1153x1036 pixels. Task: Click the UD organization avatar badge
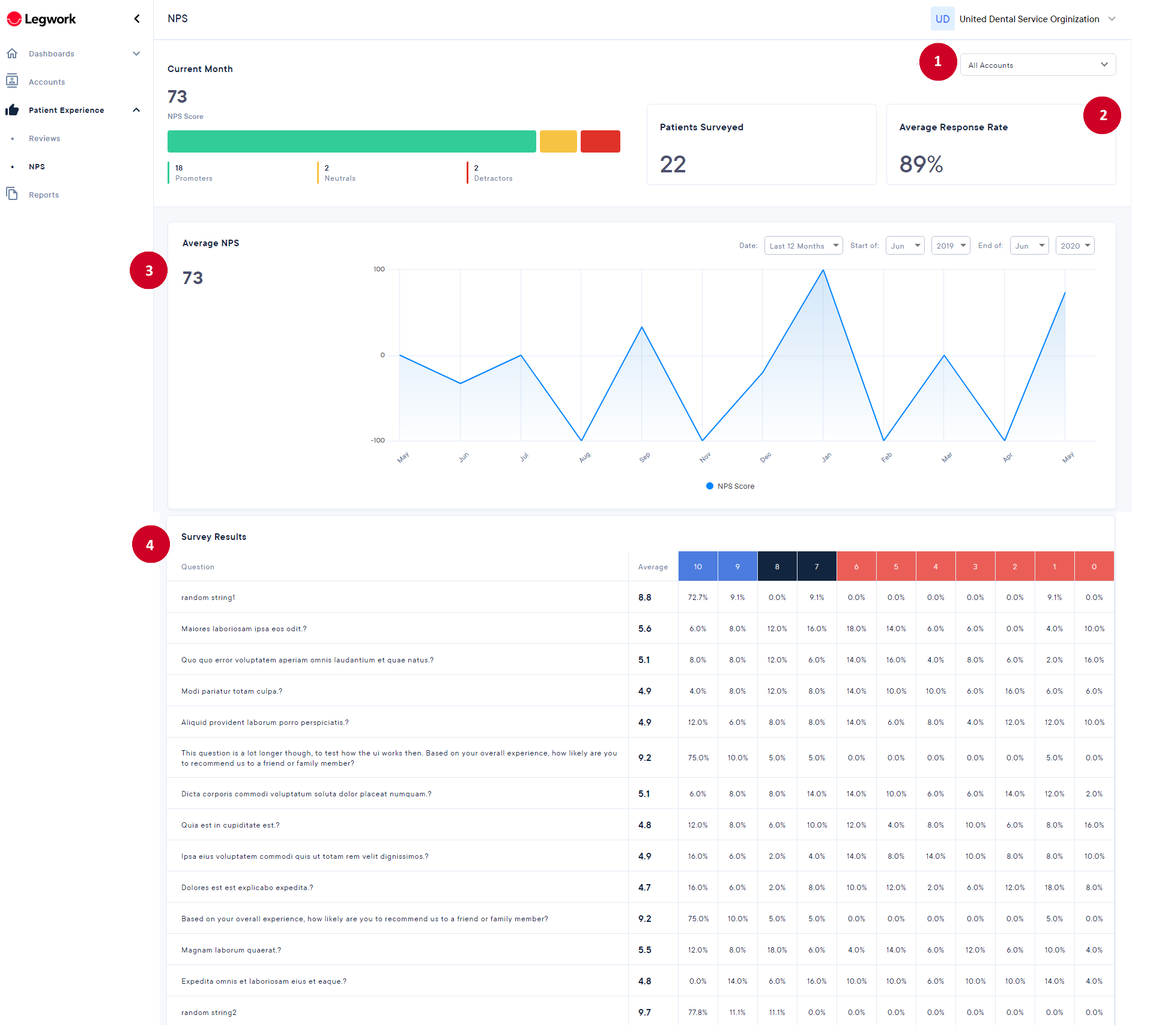pos(942,19)
